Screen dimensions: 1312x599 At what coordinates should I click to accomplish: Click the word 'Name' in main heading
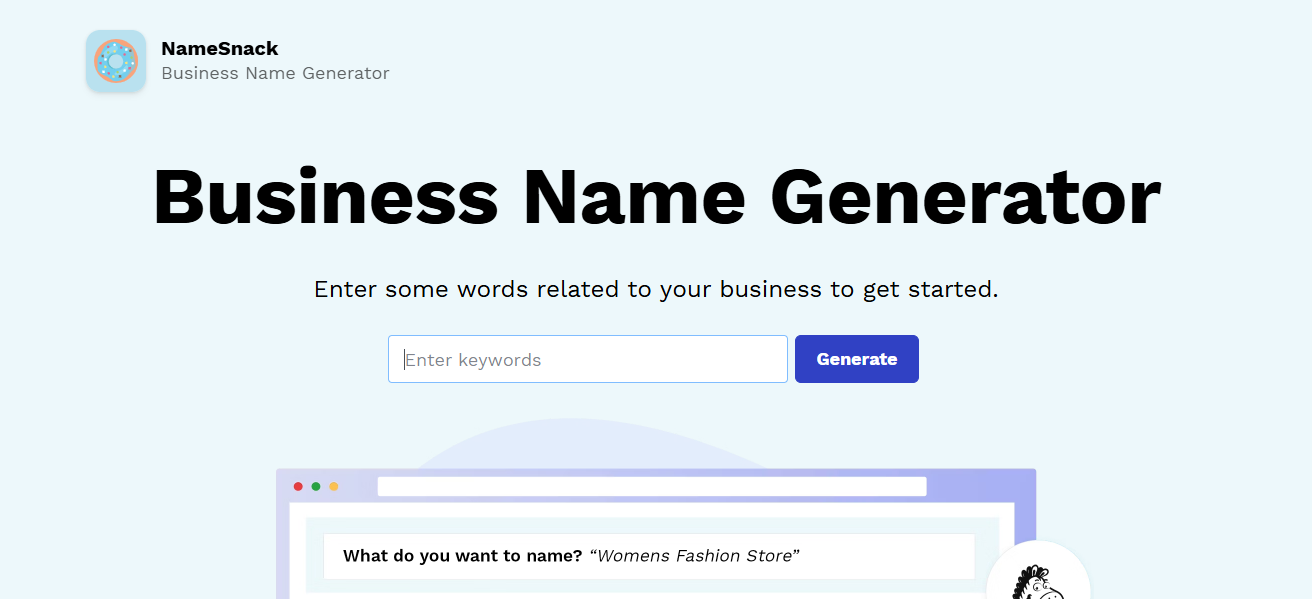[x=633, y=197]
